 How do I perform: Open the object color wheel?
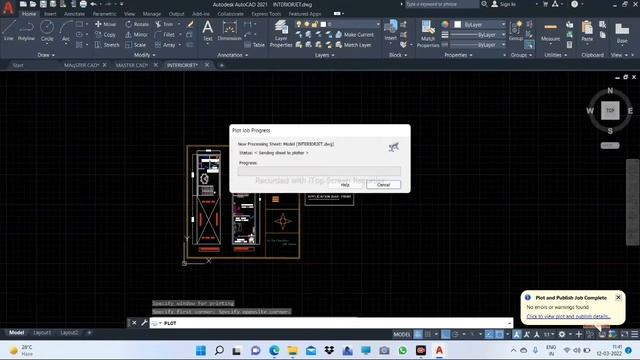[445, 24]
